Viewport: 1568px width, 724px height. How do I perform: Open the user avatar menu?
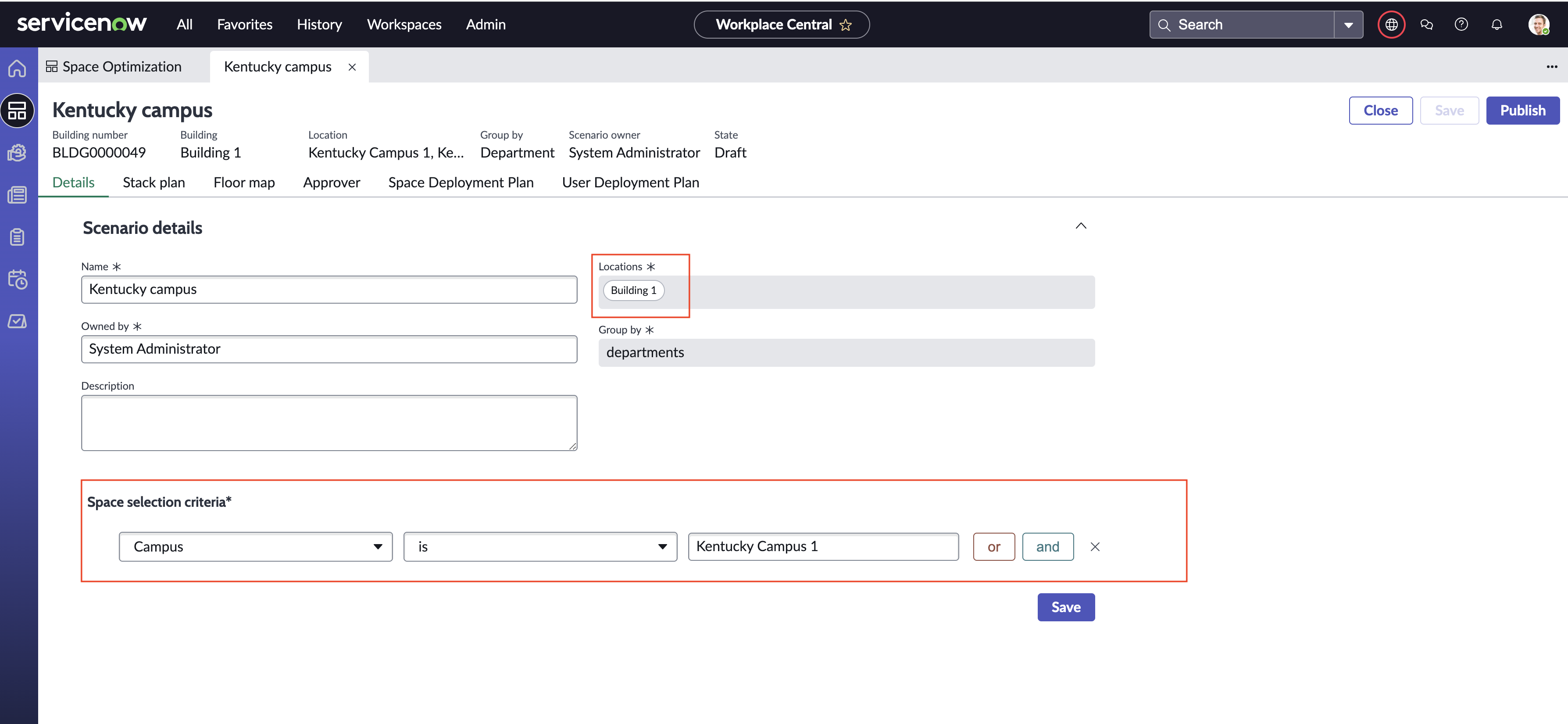coord(1539,25)
